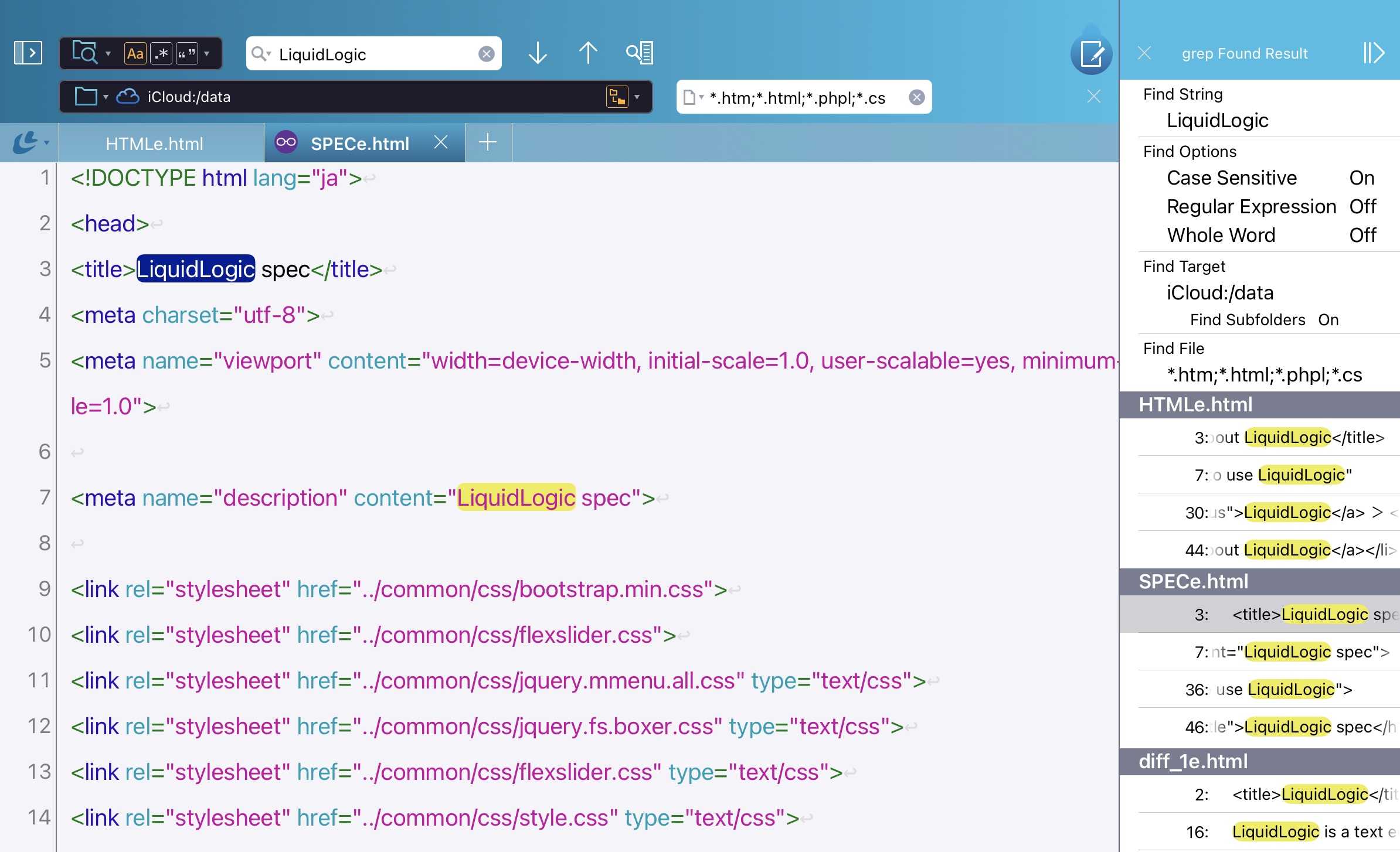This screenshot has width=1400, height=852.
Task: Open the grep result list icon
Action: (640, 53)
